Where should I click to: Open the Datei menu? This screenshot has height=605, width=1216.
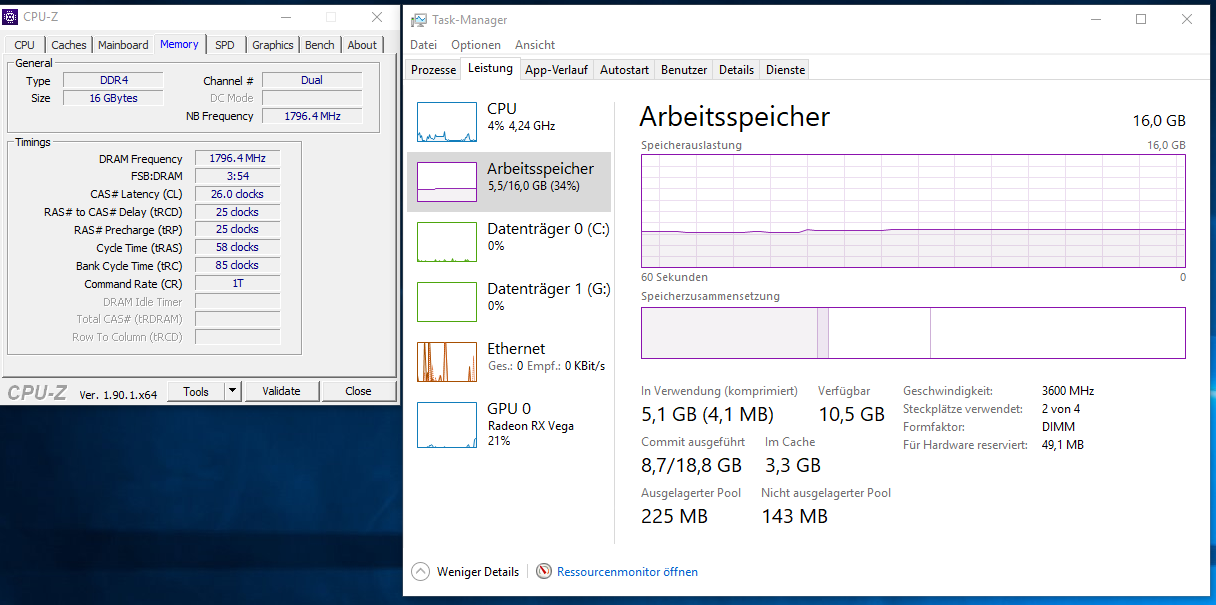click(423, 45)
